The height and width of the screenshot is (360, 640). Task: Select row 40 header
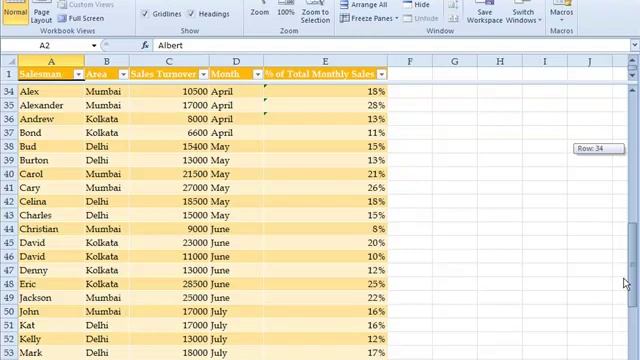click(x=9, y=174)
